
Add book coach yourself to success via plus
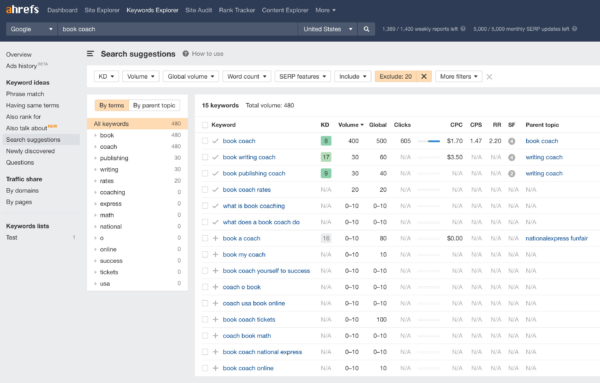point(215,271)
